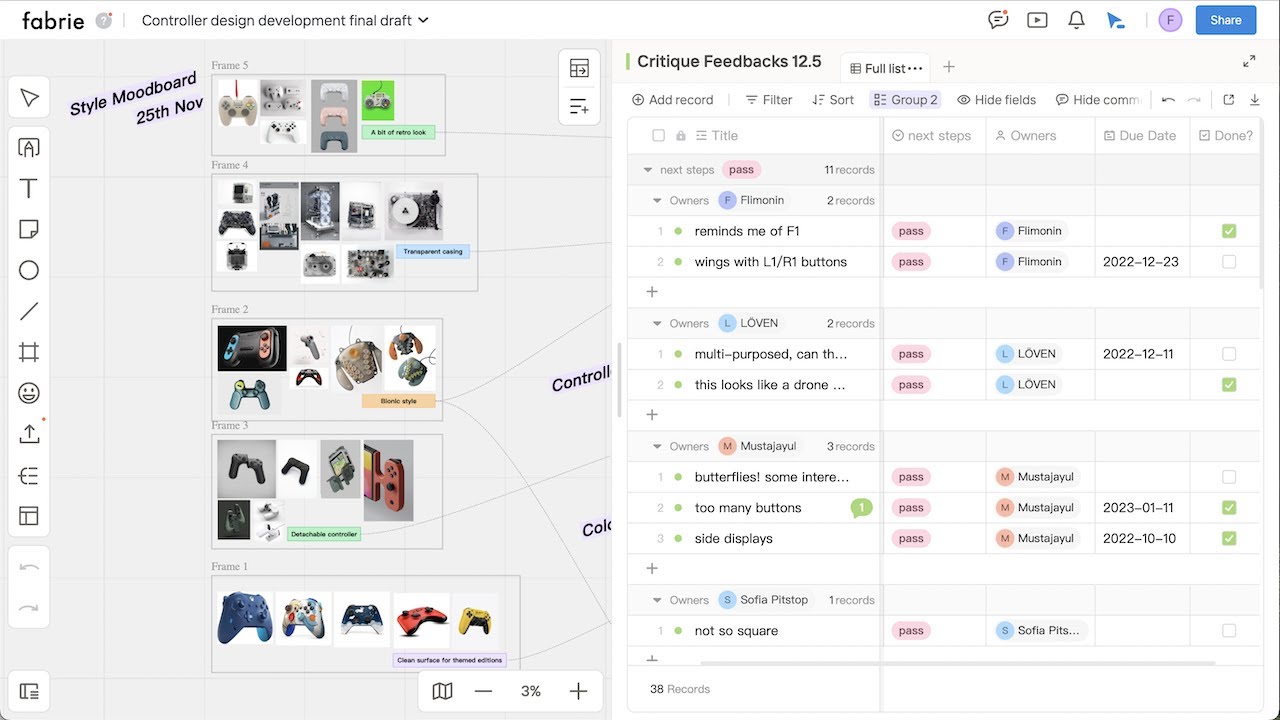The image size is (1280, 720).
Task: Open comments icon in top bar
Action: click(x=997, y=20)
